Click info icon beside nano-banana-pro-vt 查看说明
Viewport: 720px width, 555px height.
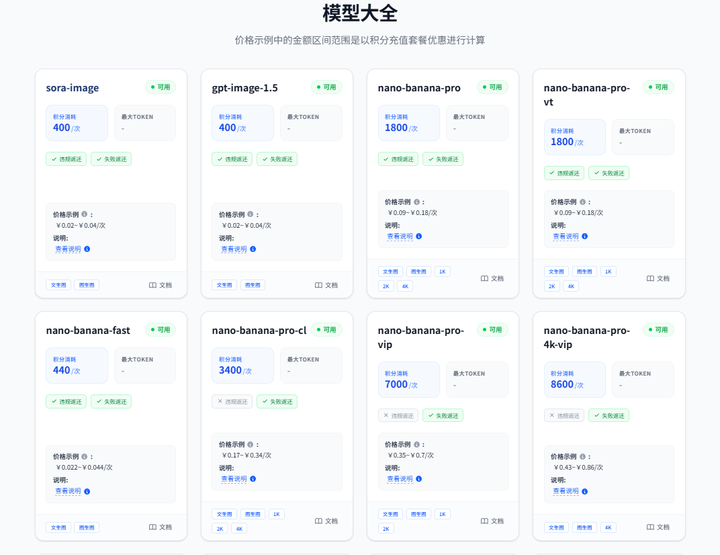(x=585, y=236)
